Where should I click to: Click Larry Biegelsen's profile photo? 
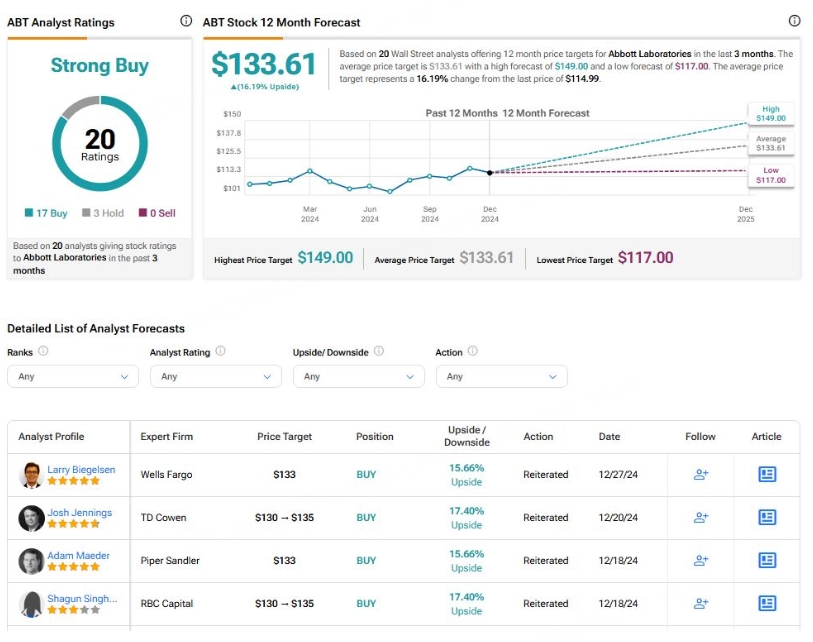click(x=31, y=475)
